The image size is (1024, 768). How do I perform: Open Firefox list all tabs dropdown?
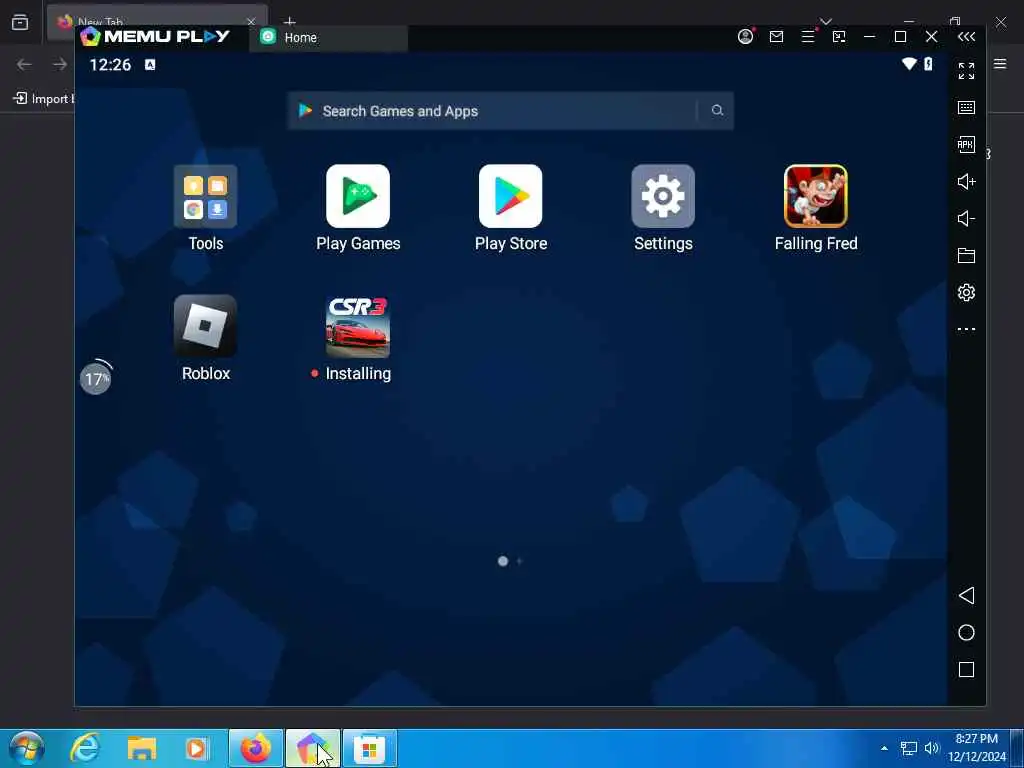click(825, 22)
